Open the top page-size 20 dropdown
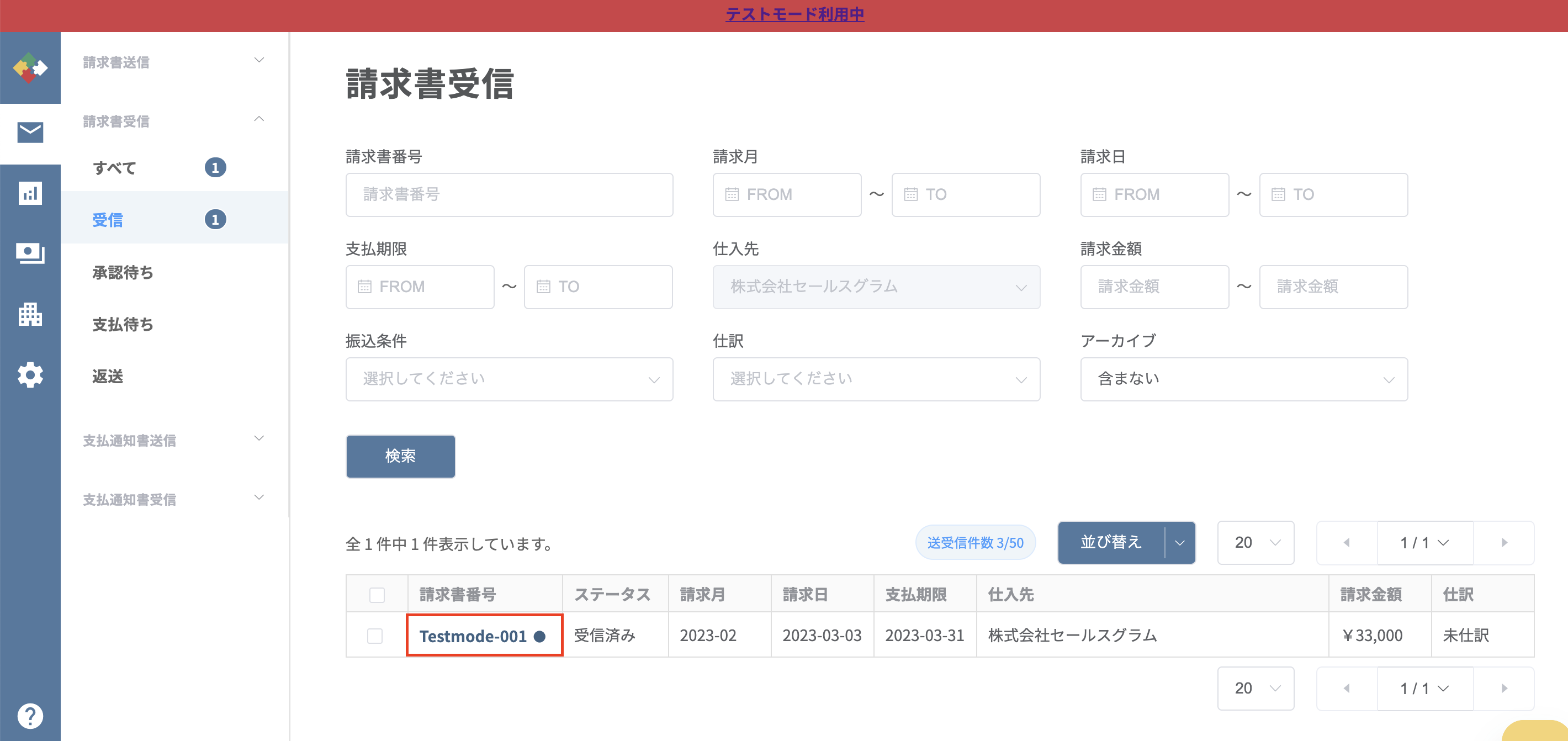This screenshot has height=741, width=1568. (1255, 543)
